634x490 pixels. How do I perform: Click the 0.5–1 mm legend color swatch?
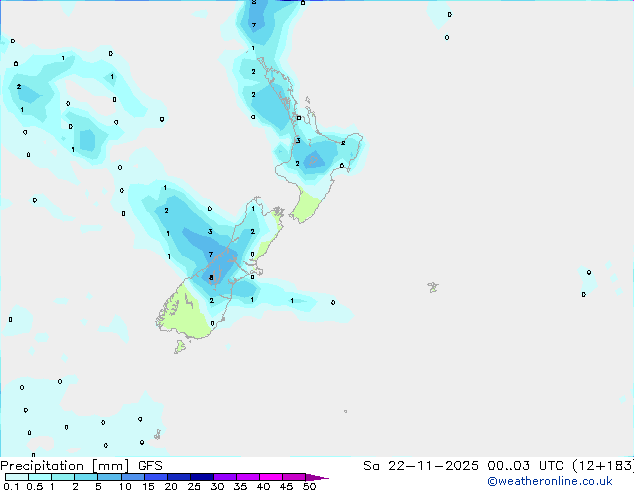click(40, 477)
